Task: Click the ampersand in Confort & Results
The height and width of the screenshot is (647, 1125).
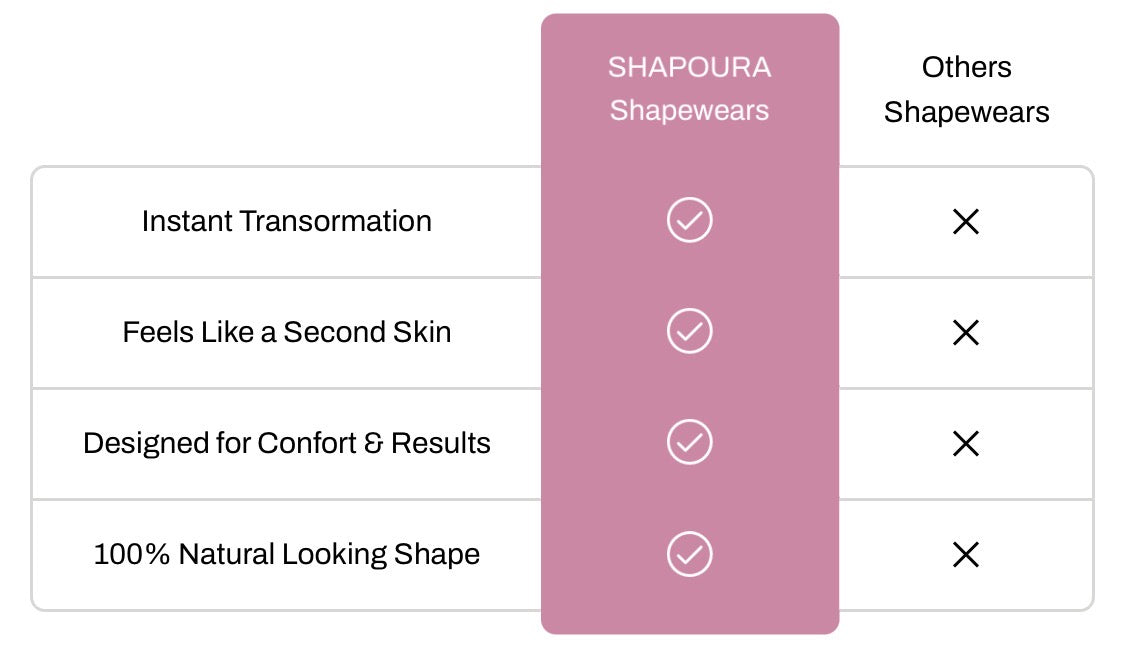Action: point(373,443)
